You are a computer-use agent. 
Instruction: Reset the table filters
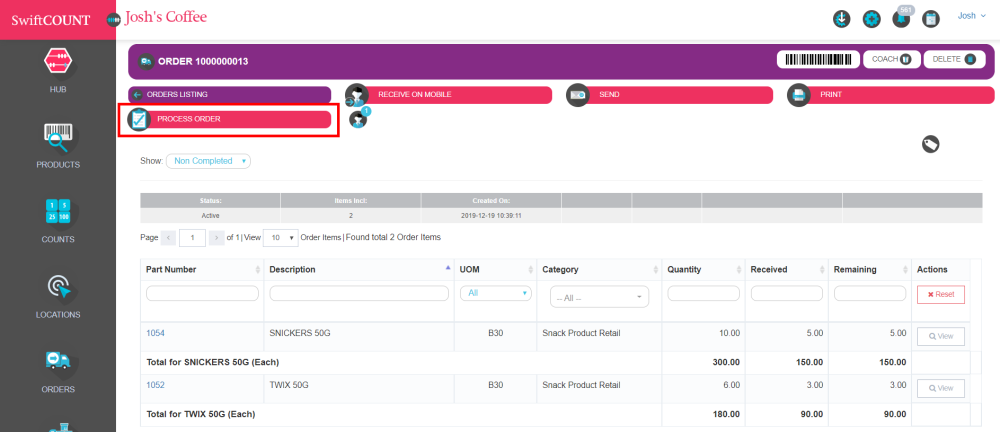tap(940, 294)
